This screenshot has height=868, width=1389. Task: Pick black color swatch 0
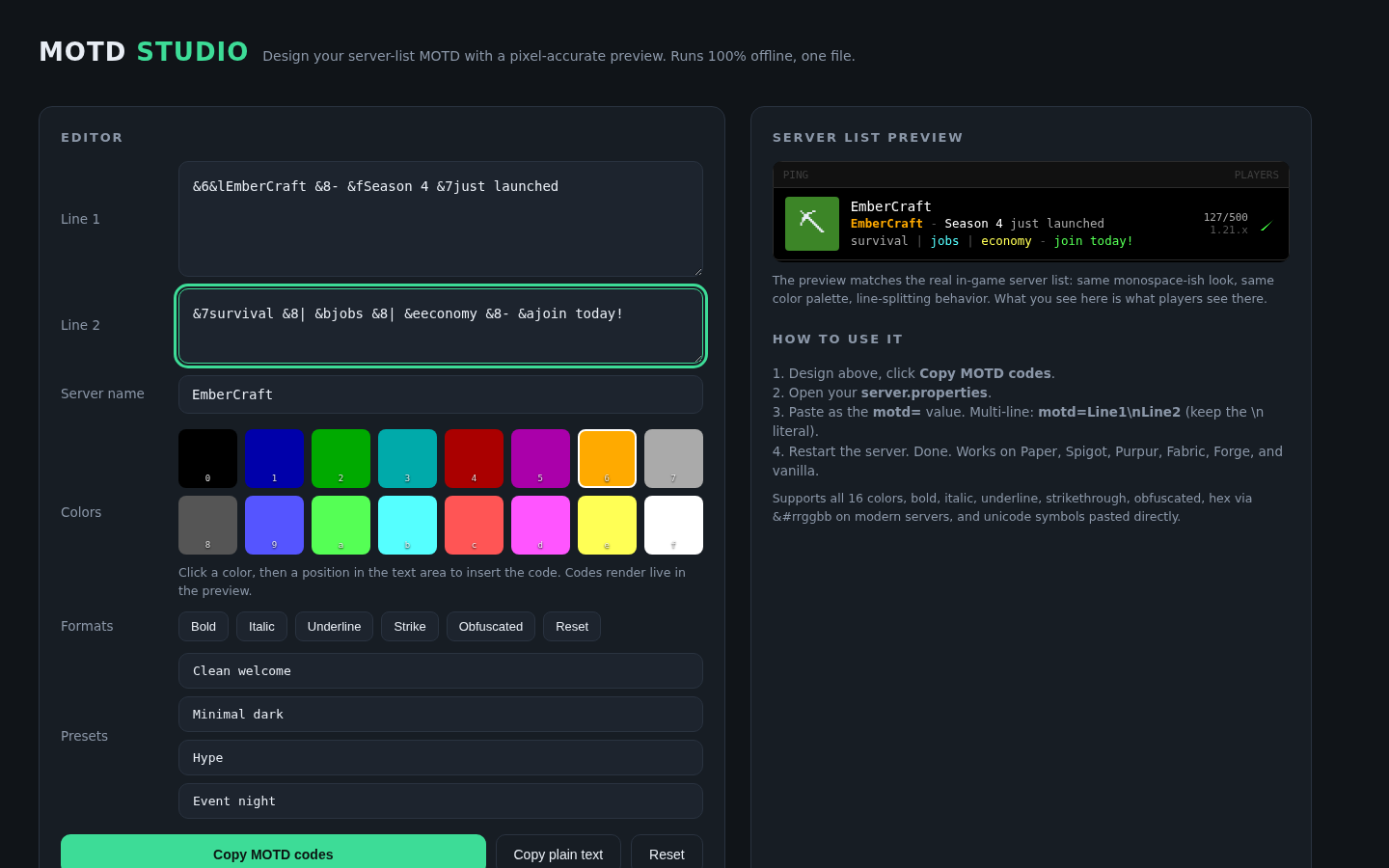207,458
